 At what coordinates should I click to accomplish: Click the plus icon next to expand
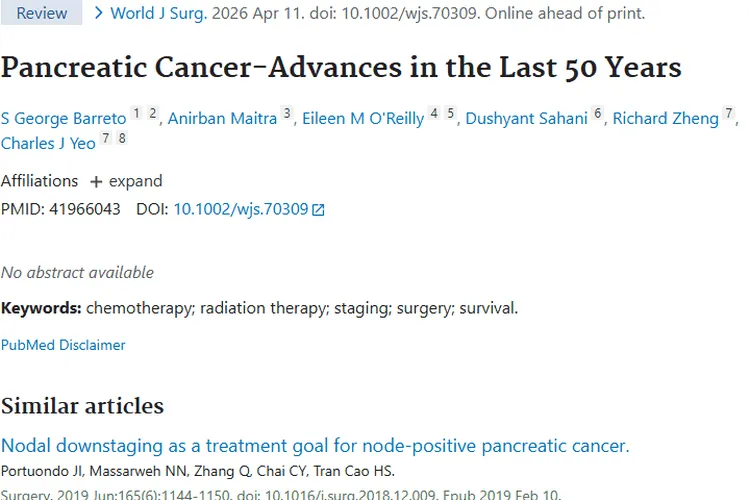point(96,182)
